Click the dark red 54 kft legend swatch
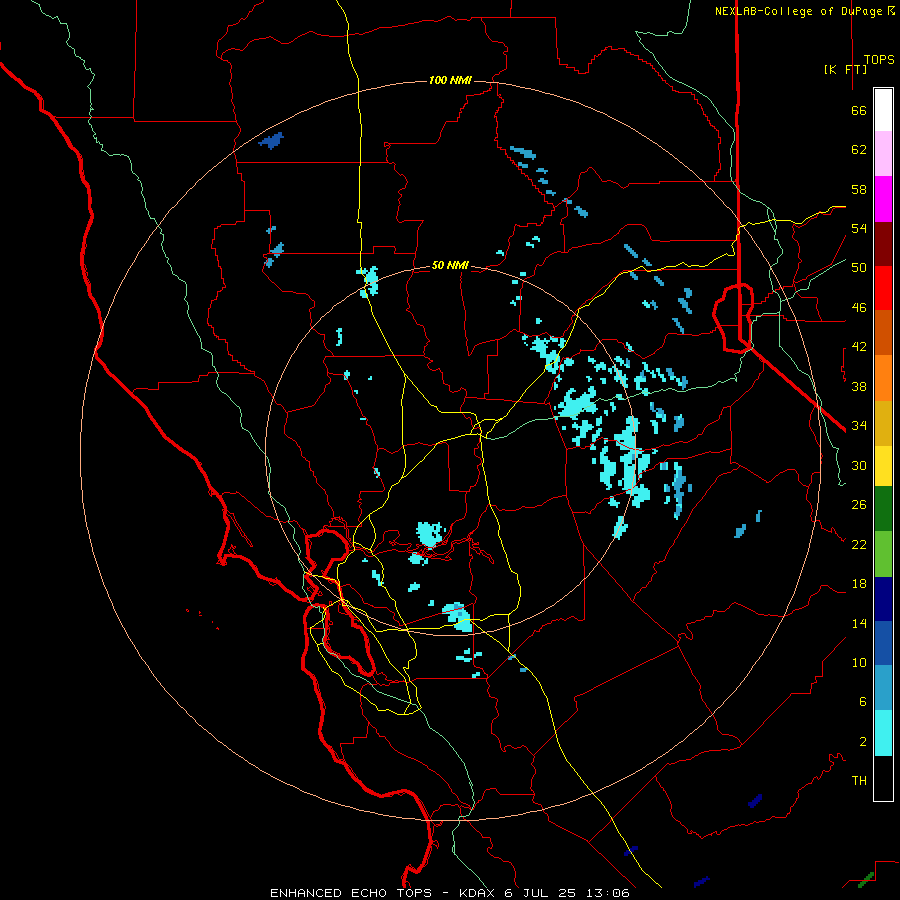This screenshot has height=900, width=900. (883, 243)
